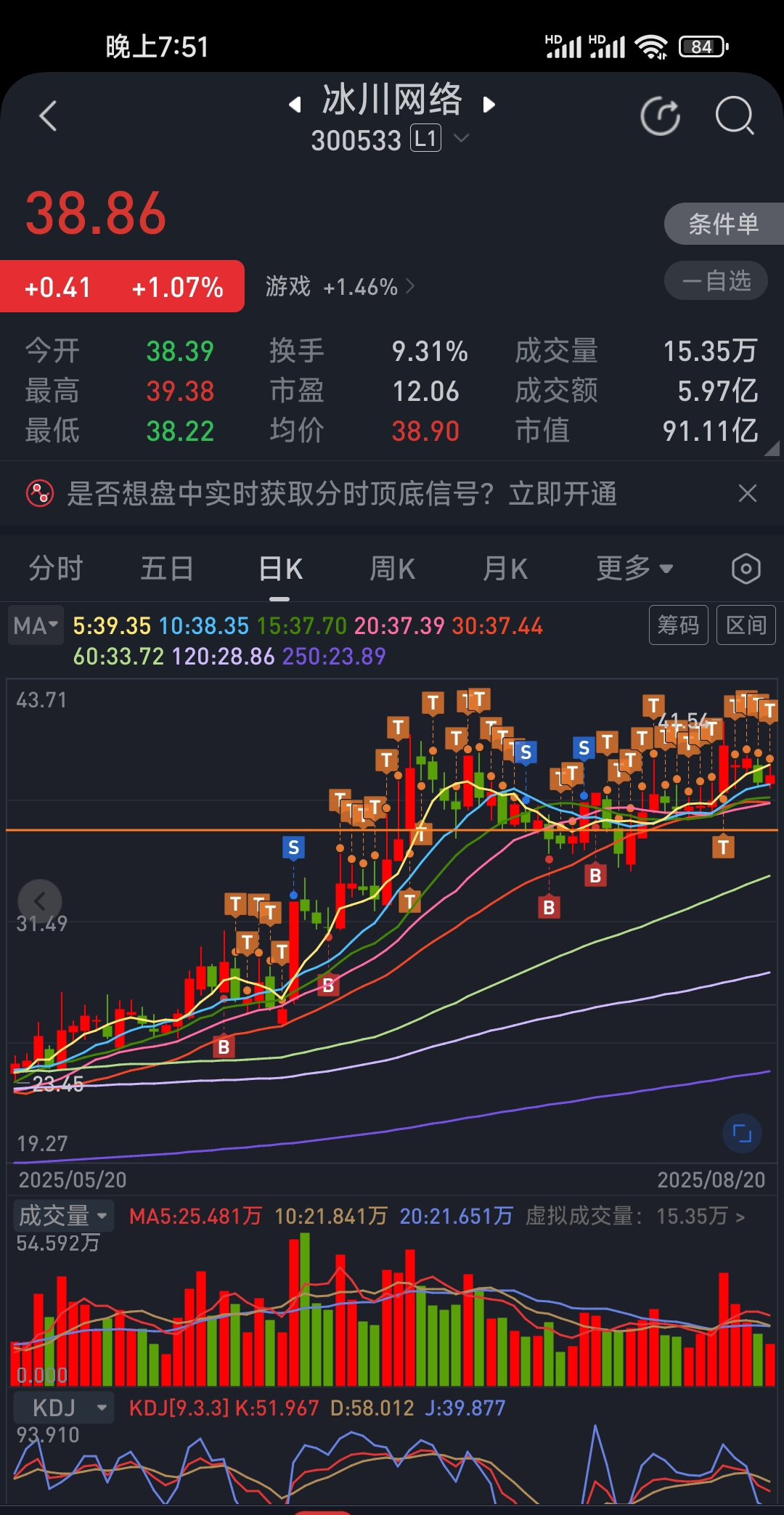Tap MA5 value 5:39.35
Image resolution: width=784 pixels, height=1515 pixels.
click(112, 626)
